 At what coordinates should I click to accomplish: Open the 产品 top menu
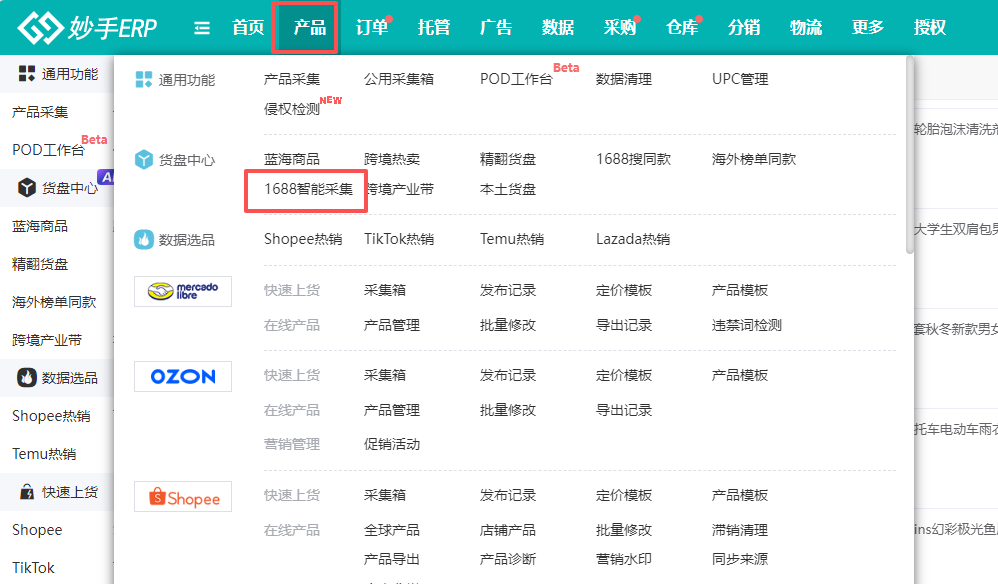[309, 28]
